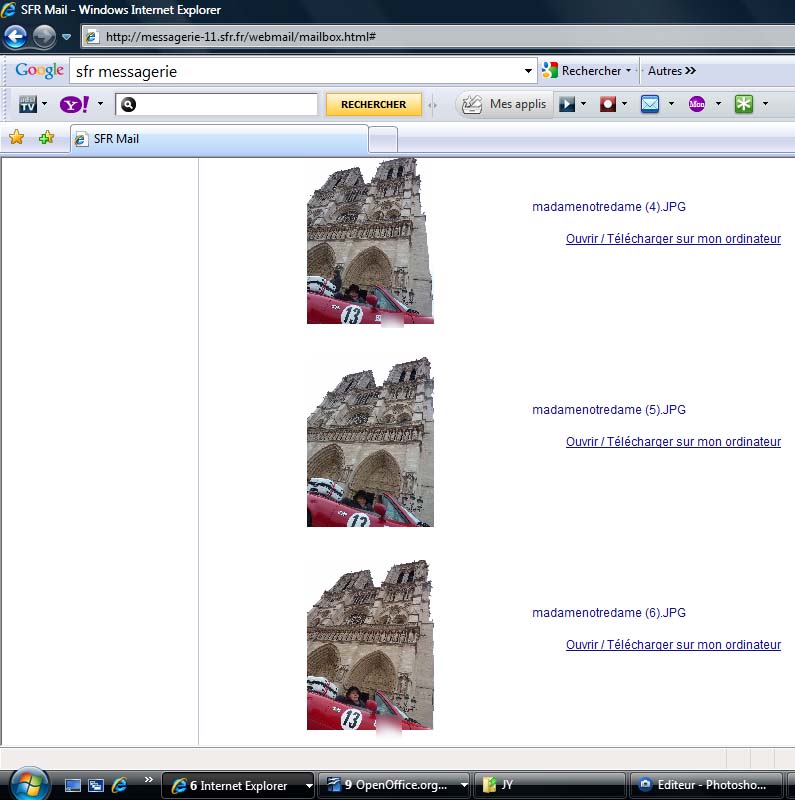This screenshot has height=800, width=795.
Task: Open the Yahoo! logo dropdown arrow
Action: pos(101,104)
